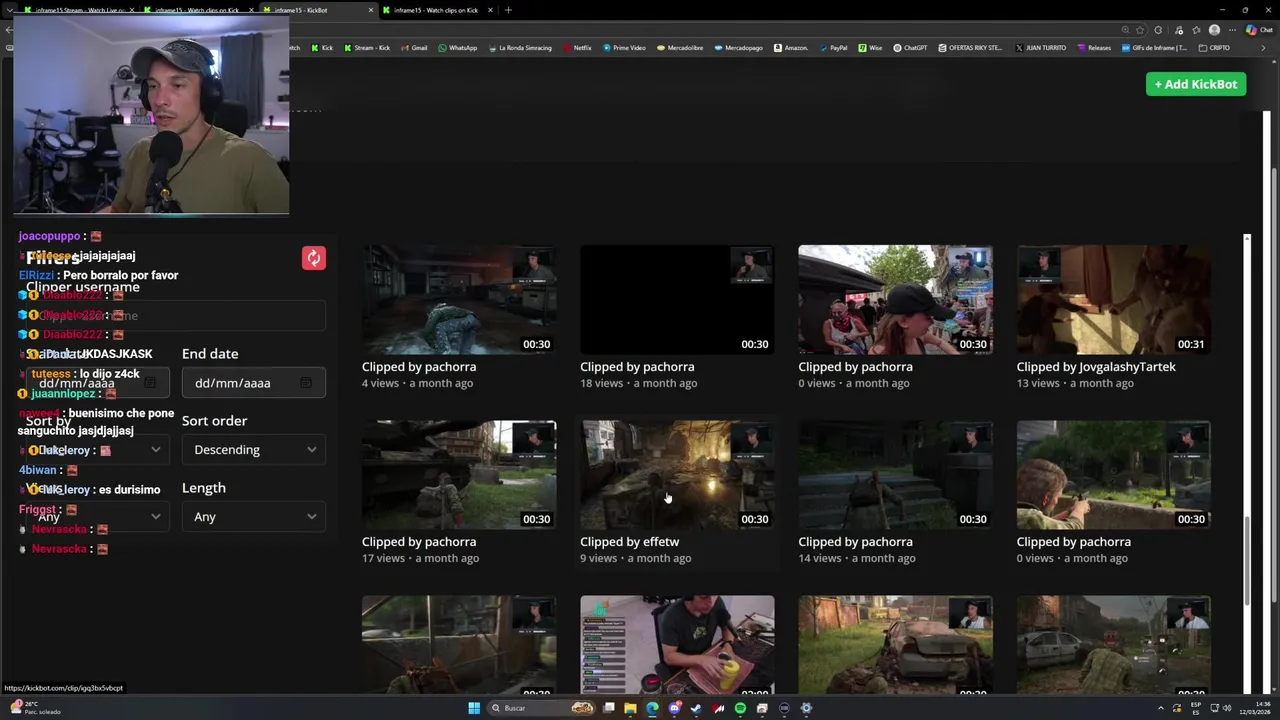Image resolution: width=1280 pixels, height=720 pixels.
Task: Open Discord from the taskbar
Action: [674, 708]
